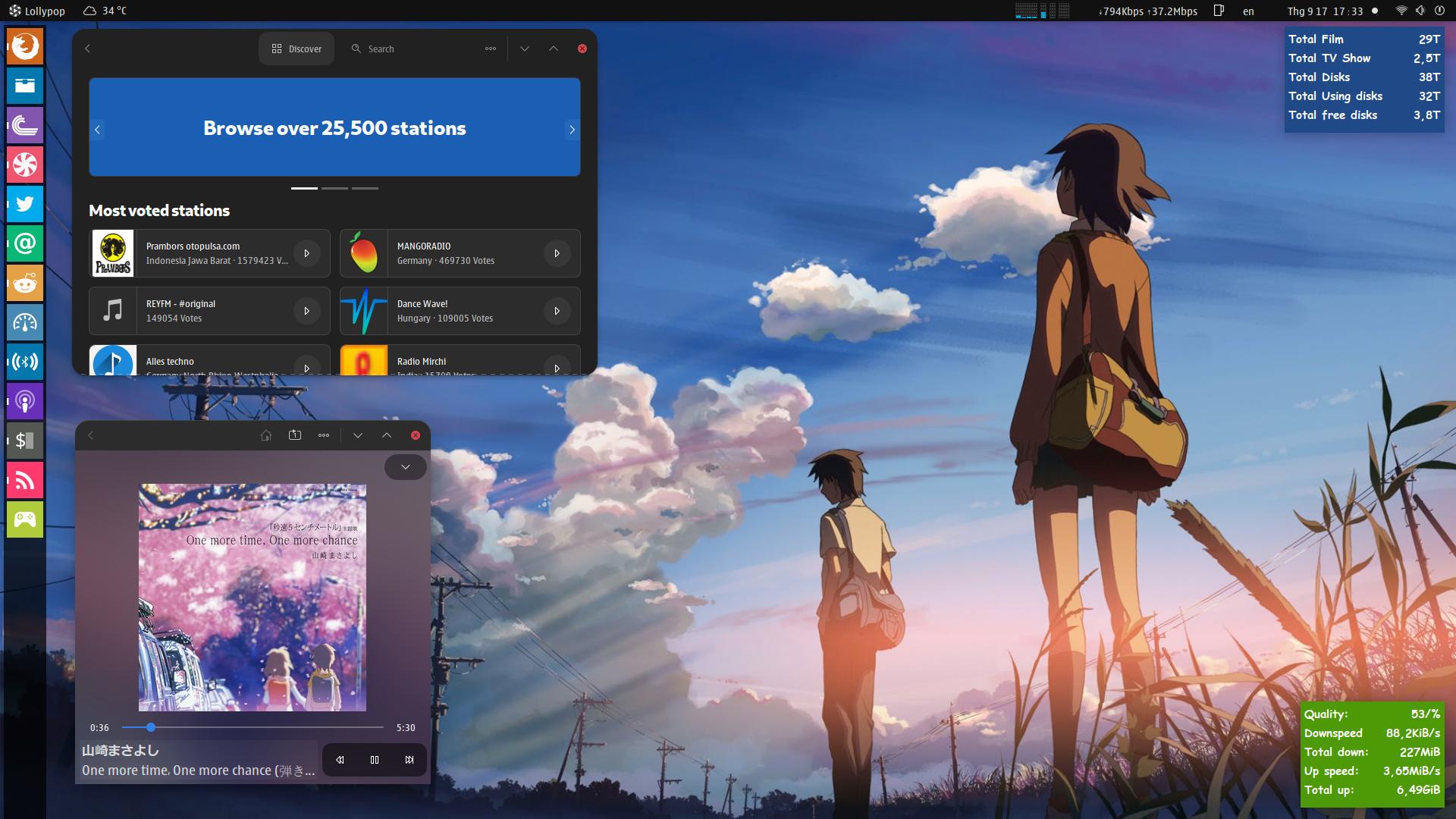
Task: Show the previous banner slide
Action: point(97,130)
